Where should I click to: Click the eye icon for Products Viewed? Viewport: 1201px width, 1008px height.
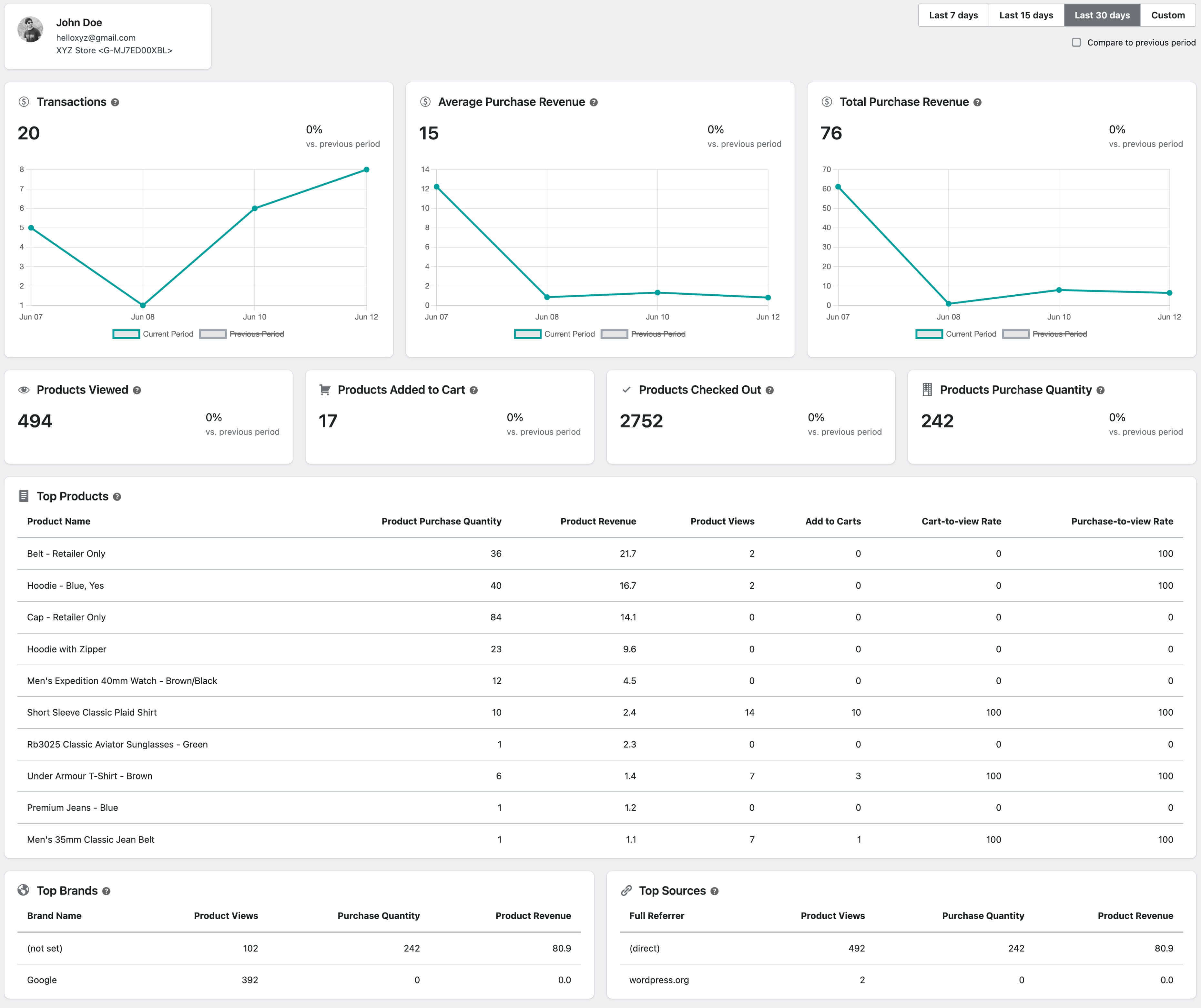24,390
